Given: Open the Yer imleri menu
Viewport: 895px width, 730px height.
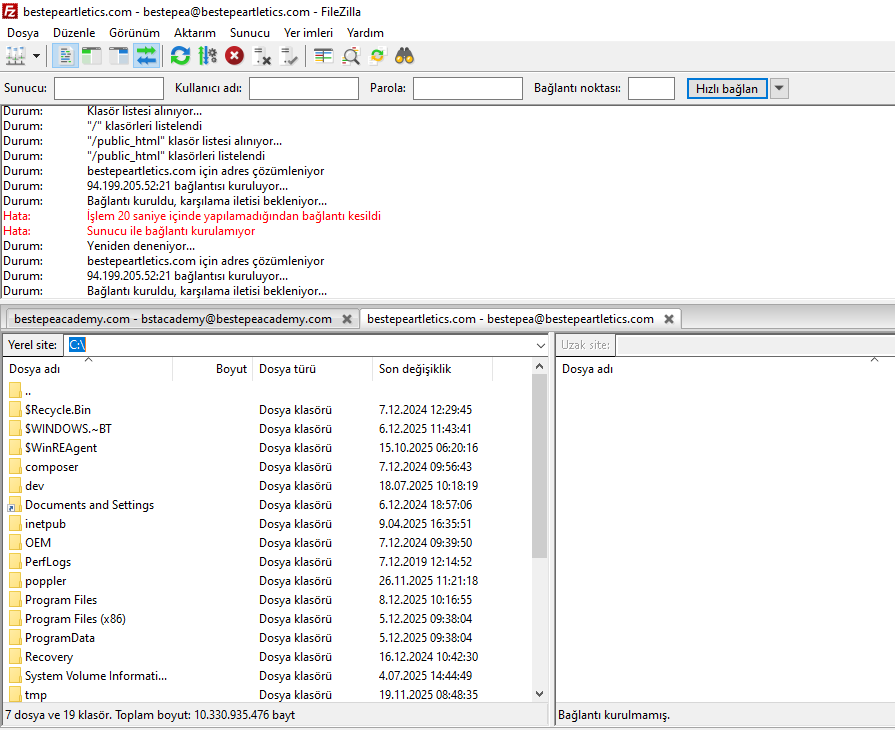Looking at the screenshot, I should [x=308, y=33].
